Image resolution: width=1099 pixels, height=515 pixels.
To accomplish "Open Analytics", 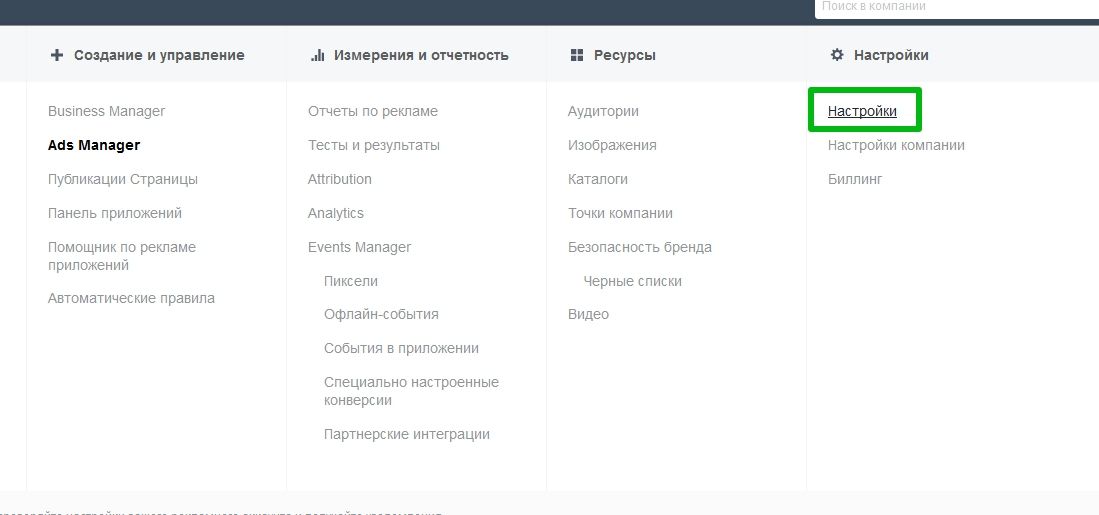I will pyautogui.click(x=336, y=213).
